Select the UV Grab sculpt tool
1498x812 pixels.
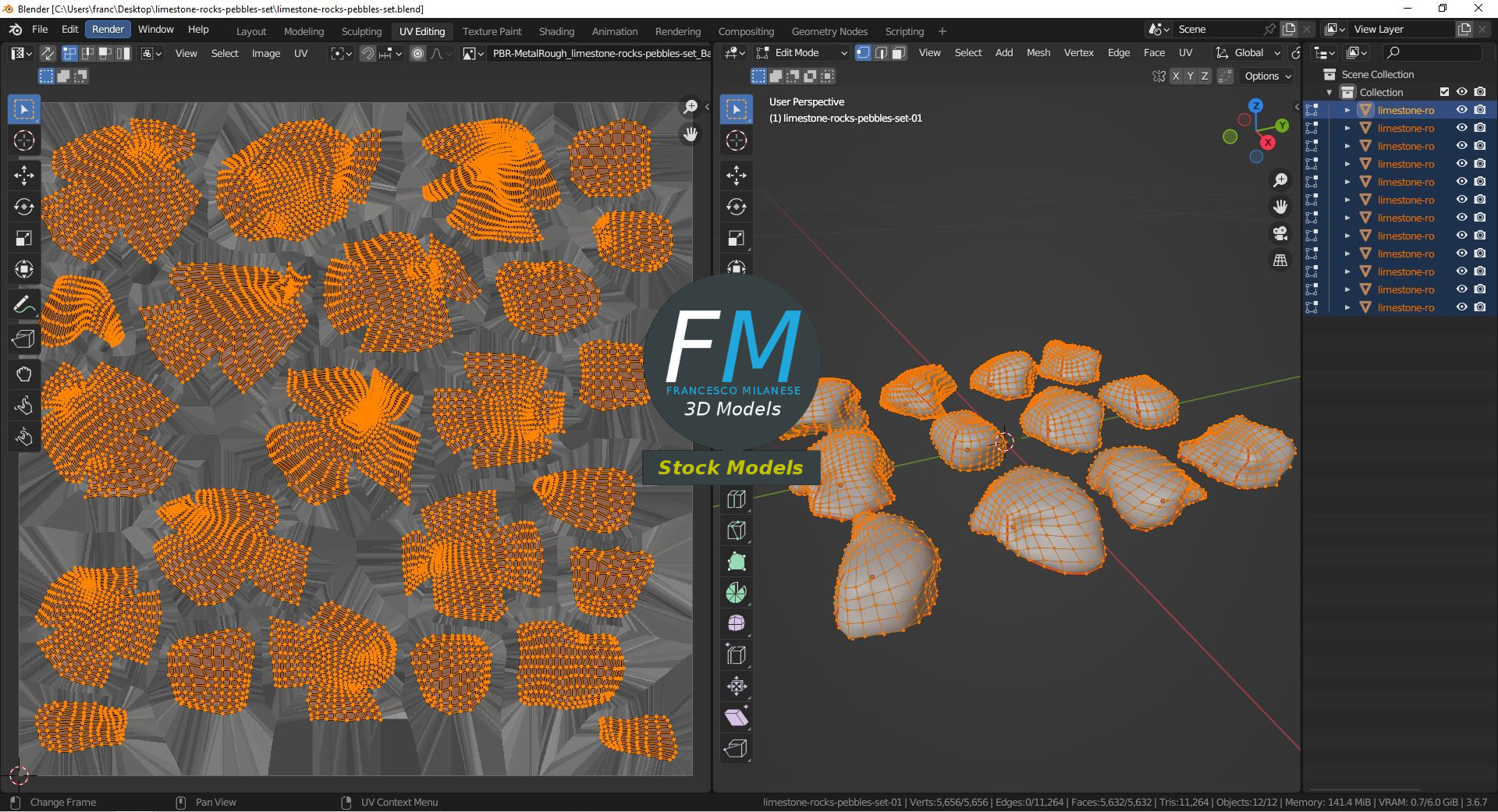(x=24, y=374)
